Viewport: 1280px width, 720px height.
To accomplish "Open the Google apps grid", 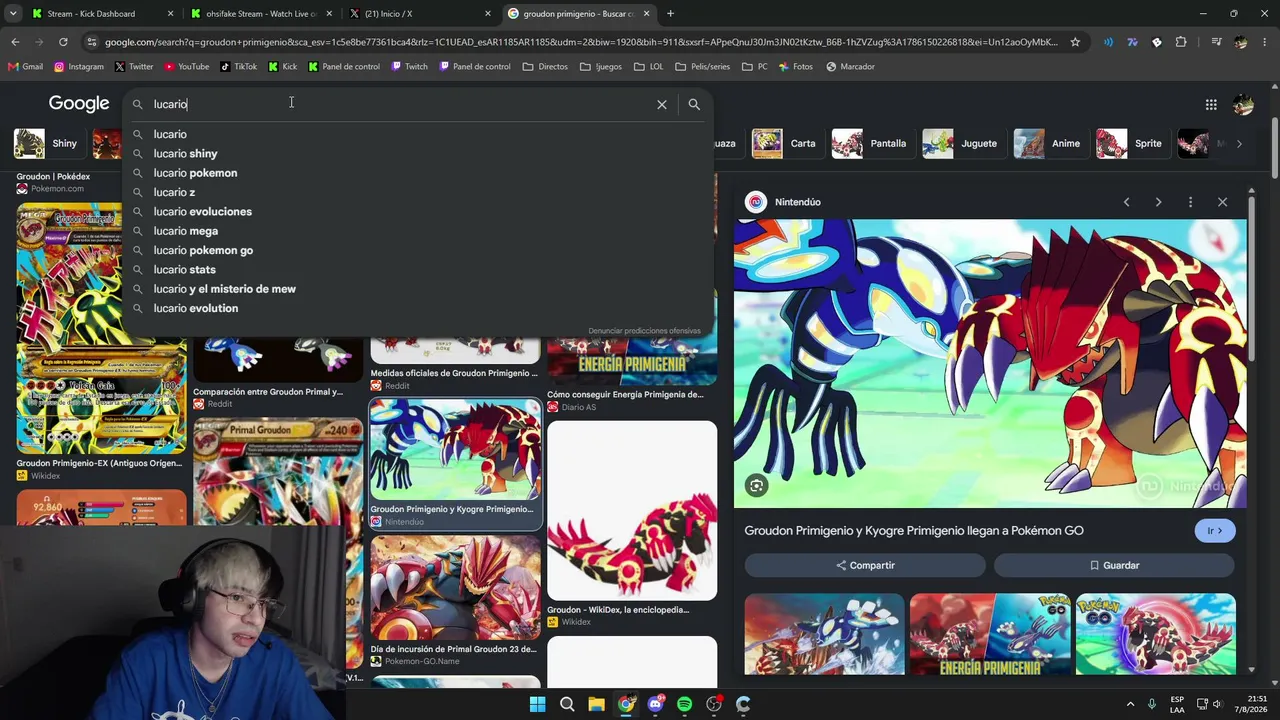I will (1211, 104).
